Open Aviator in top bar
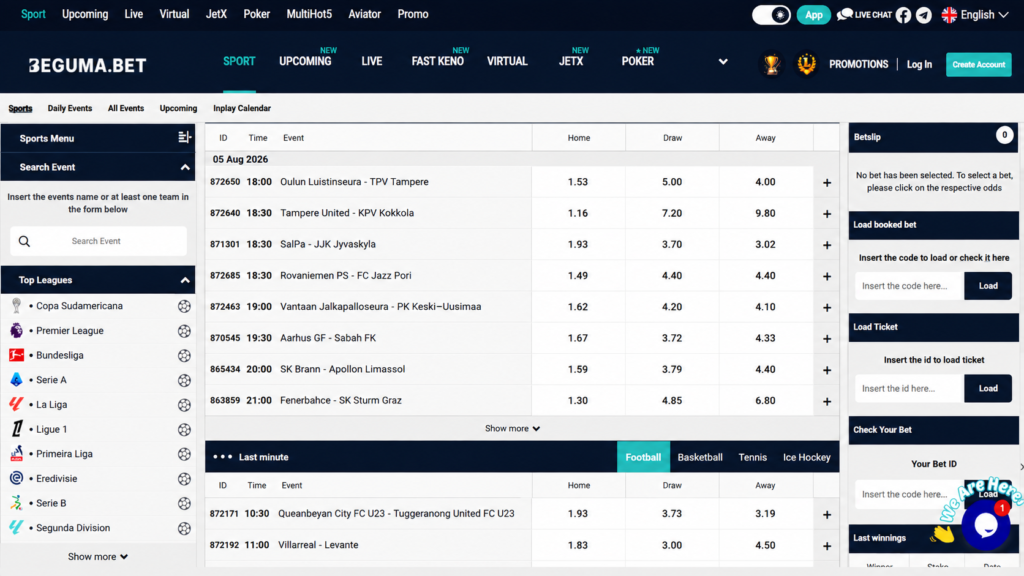1024x576 pixels. point(364,14)
